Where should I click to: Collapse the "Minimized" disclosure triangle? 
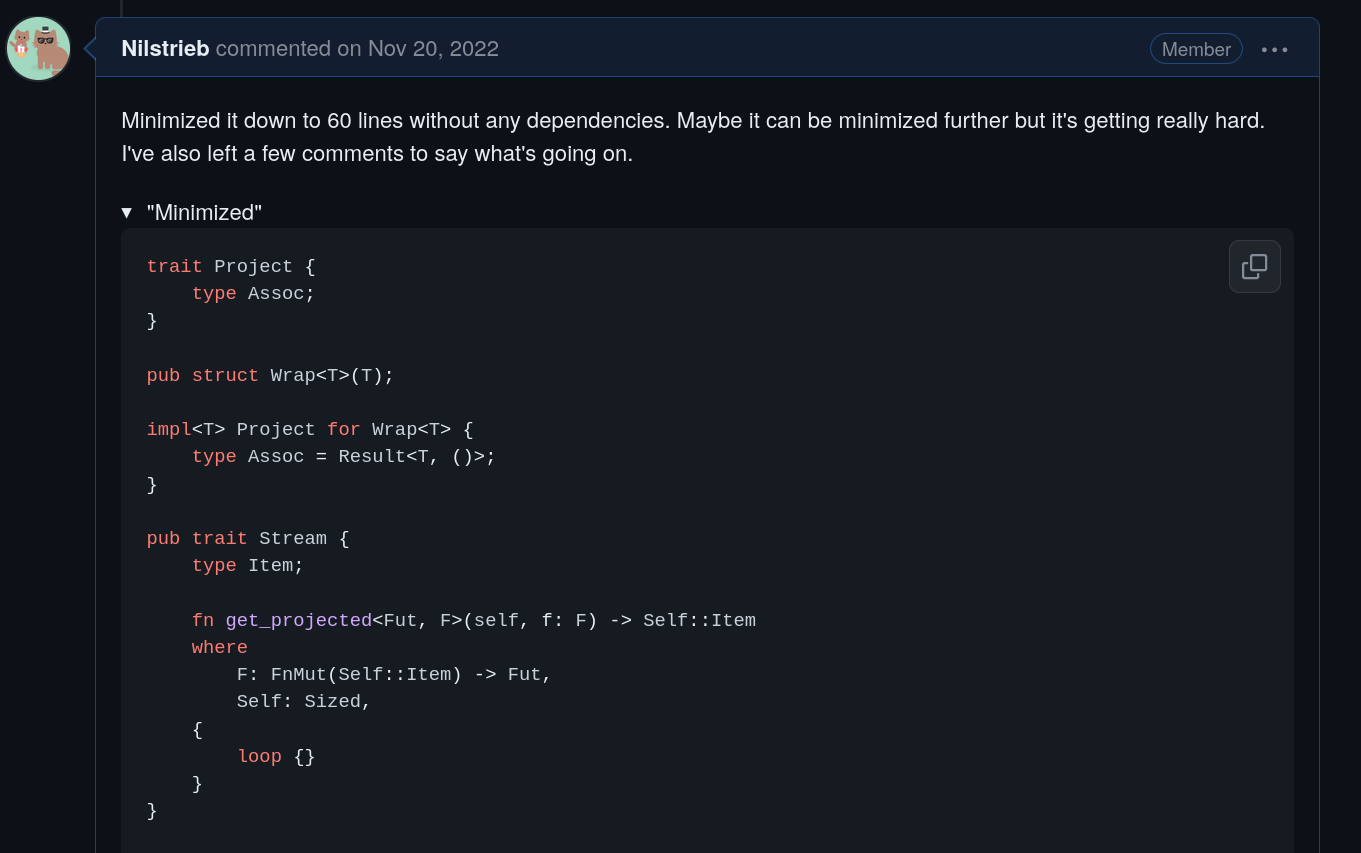coord(127,213)
